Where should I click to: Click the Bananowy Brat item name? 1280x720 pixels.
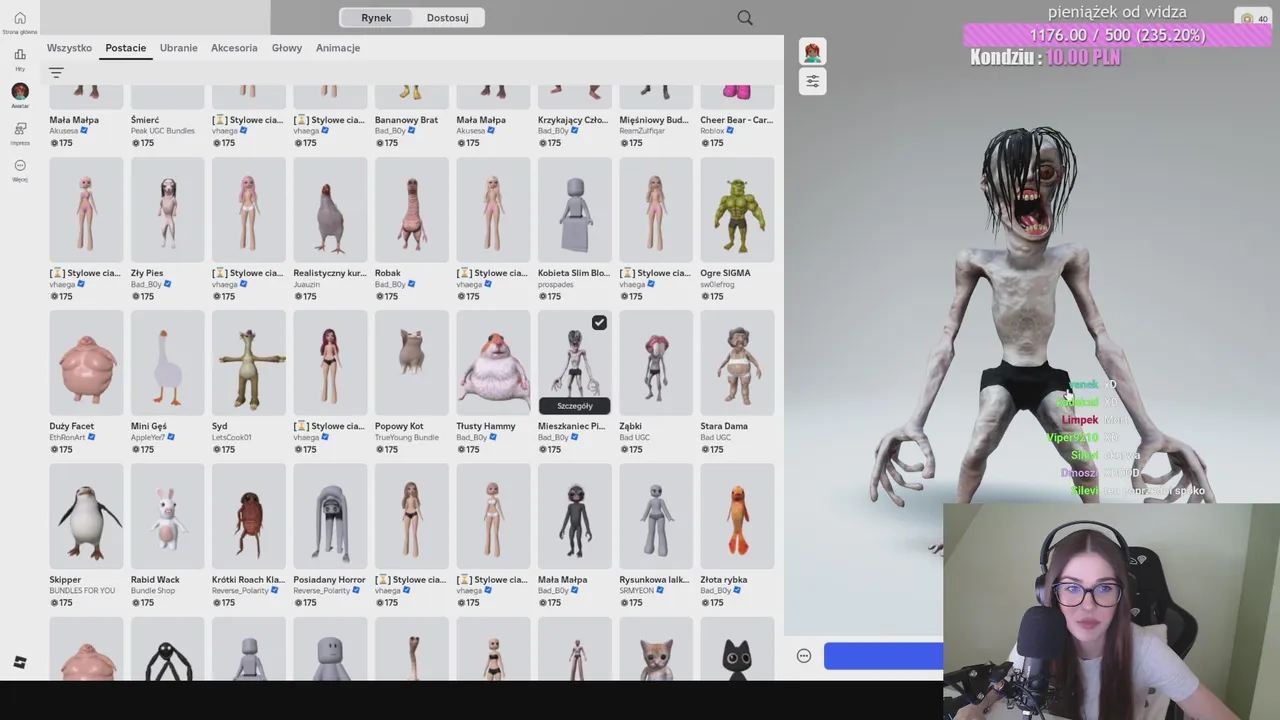(407, 120)
